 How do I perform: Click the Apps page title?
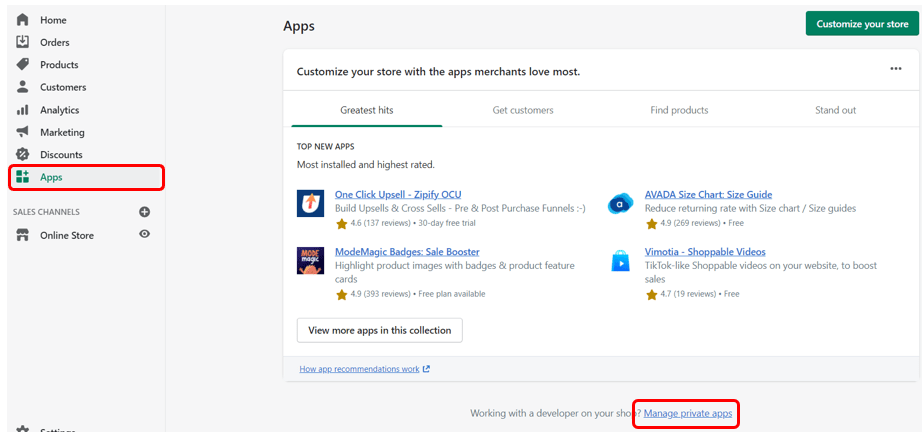[x=299, y=26]
